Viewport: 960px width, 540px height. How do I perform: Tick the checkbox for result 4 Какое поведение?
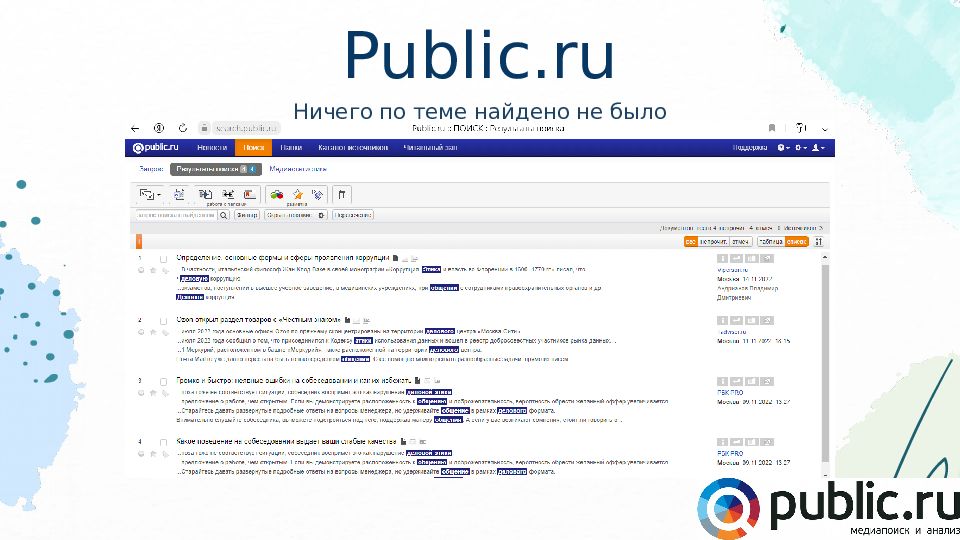tap(163, 442)
